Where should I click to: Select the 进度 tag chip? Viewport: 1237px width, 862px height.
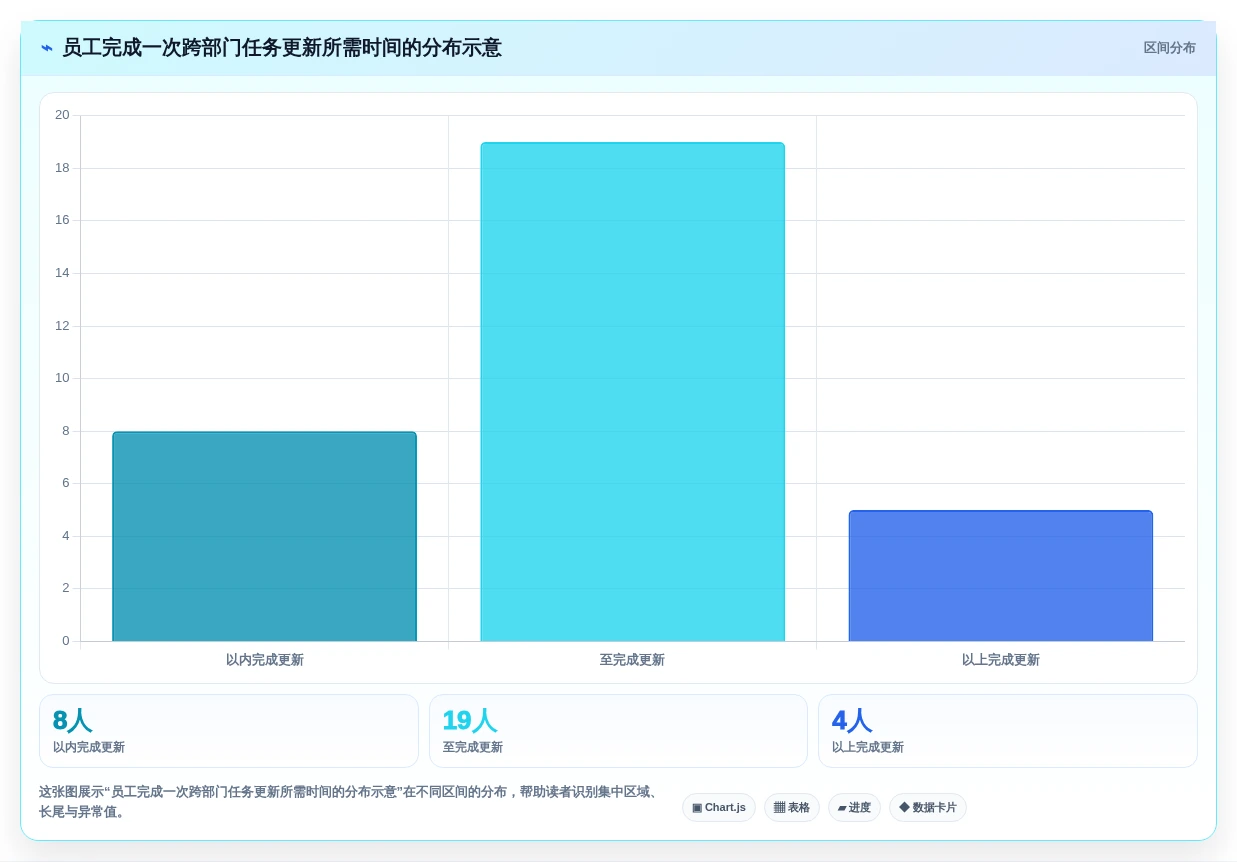[854, 808]
